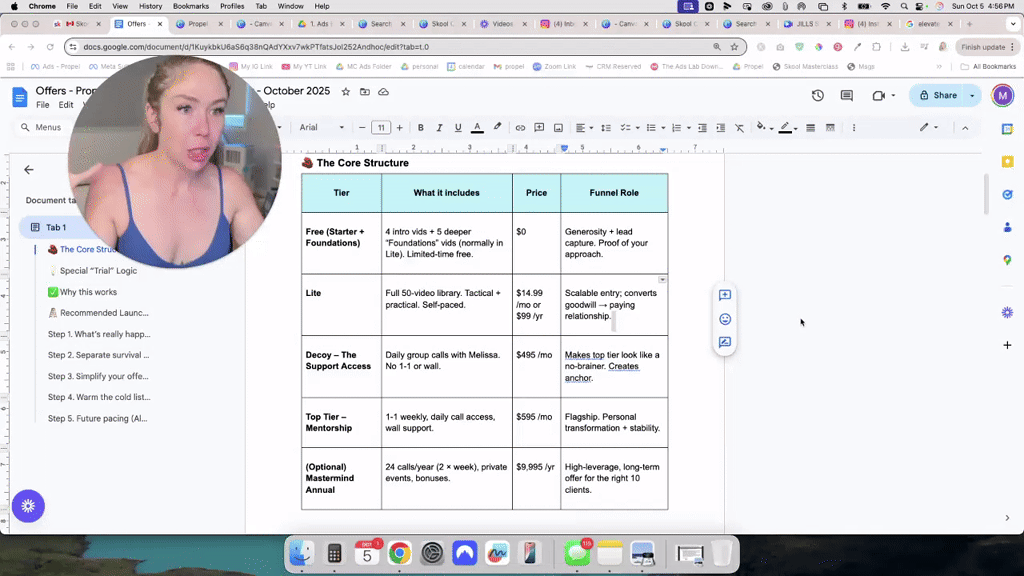The image size is (1024, 576).
Task: Click the Share button
Action: (937, 95)
